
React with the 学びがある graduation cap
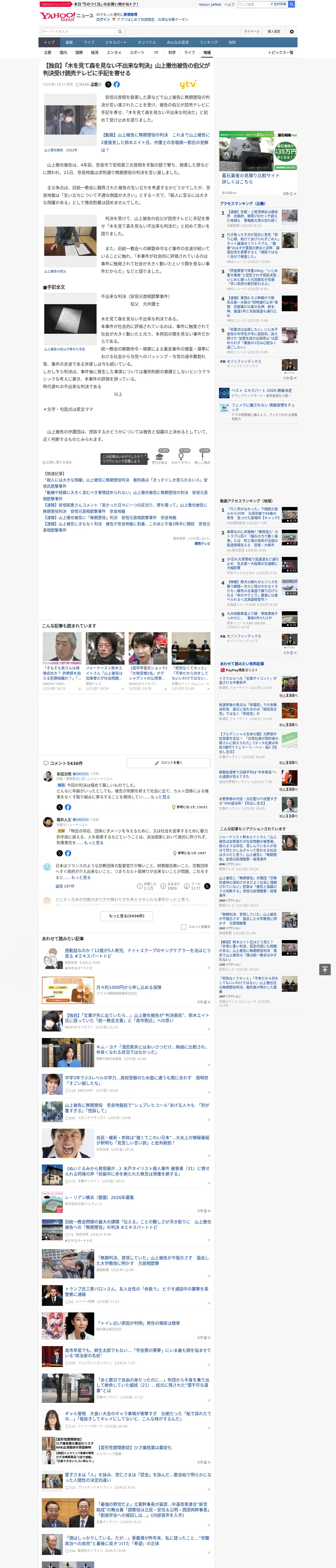click(160, 457)
